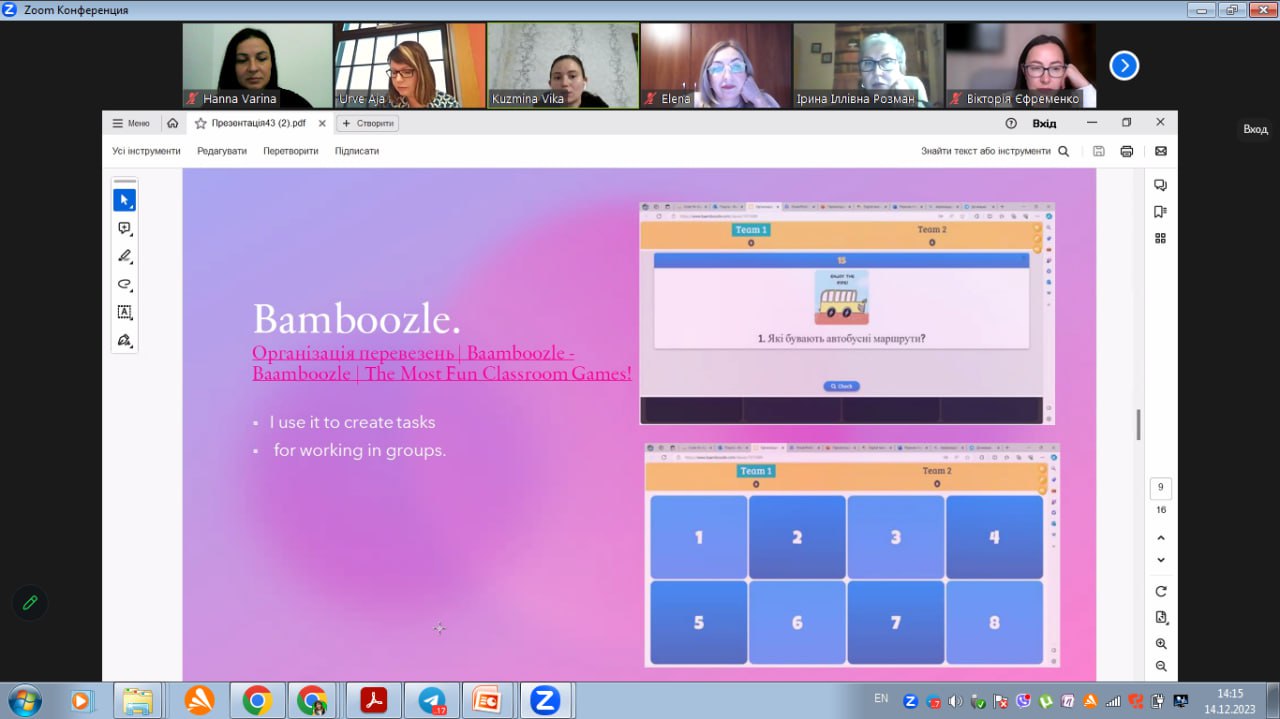Open Acrobat help question mark
The width and height of the screenshot is (1280, 719).
1011,123
